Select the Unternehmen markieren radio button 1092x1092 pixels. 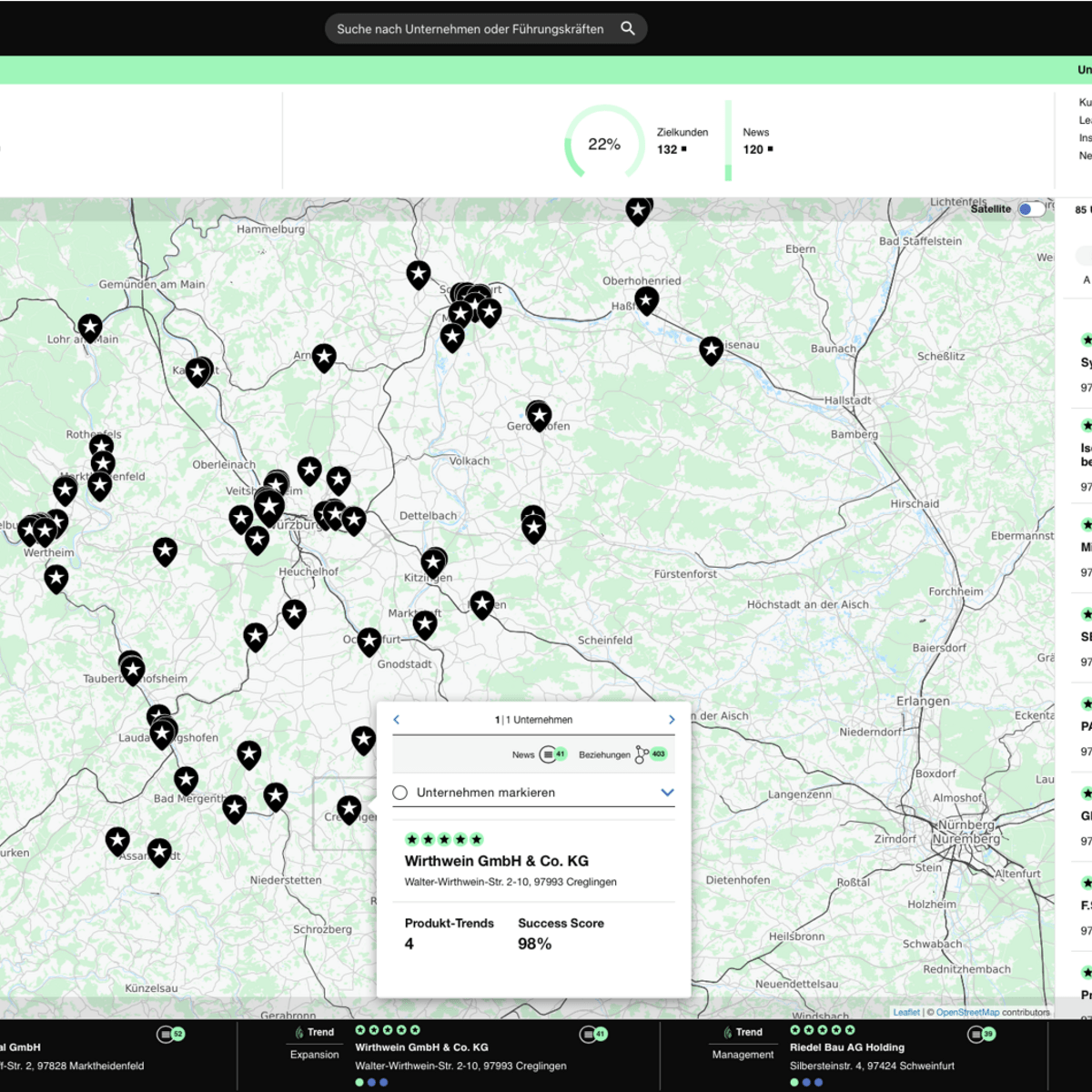click(399, 793)
